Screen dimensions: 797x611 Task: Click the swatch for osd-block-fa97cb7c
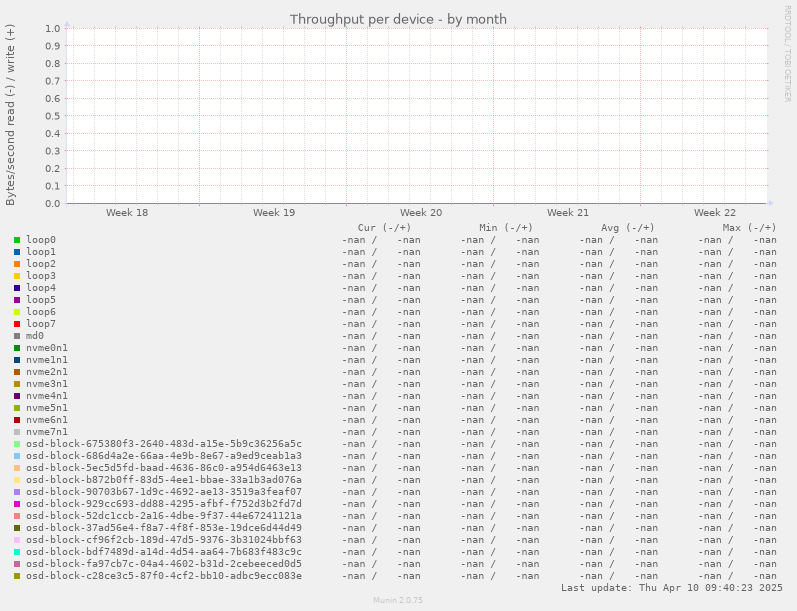(x=17, y=564)
